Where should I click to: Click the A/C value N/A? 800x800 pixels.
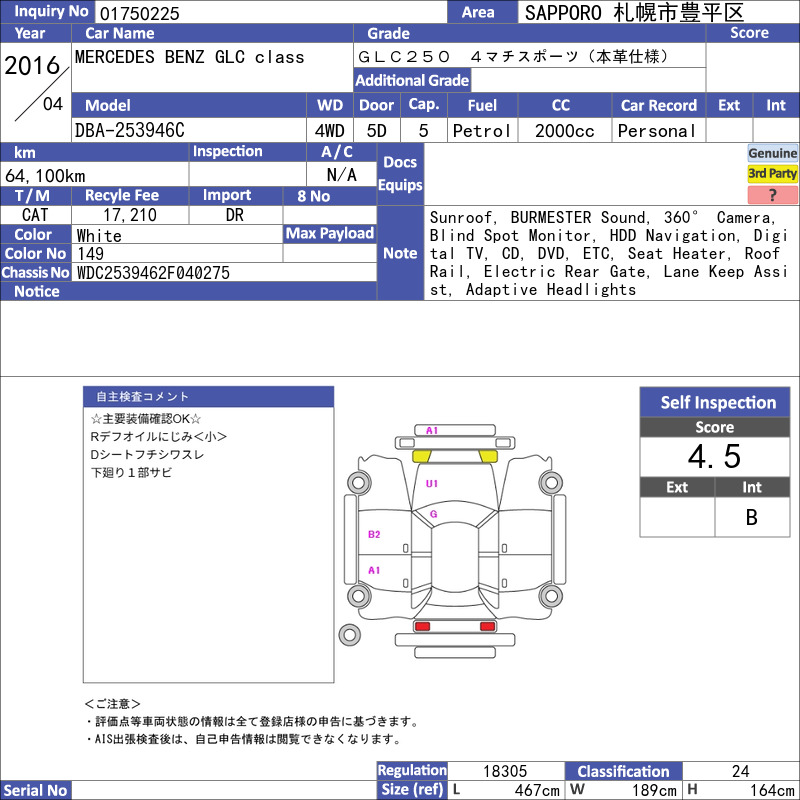(341, 175)
